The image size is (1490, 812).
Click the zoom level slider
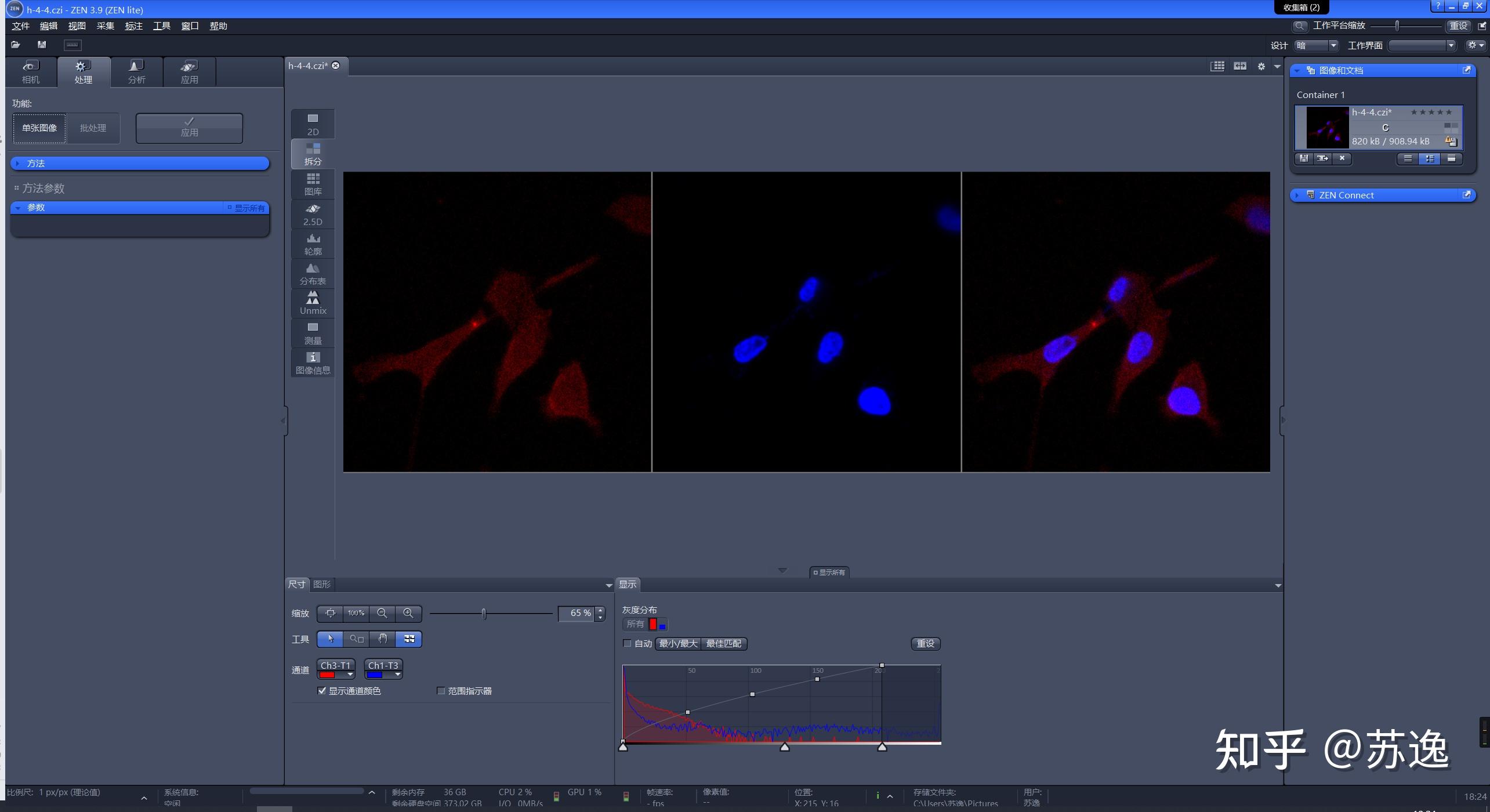click(484, 614)
